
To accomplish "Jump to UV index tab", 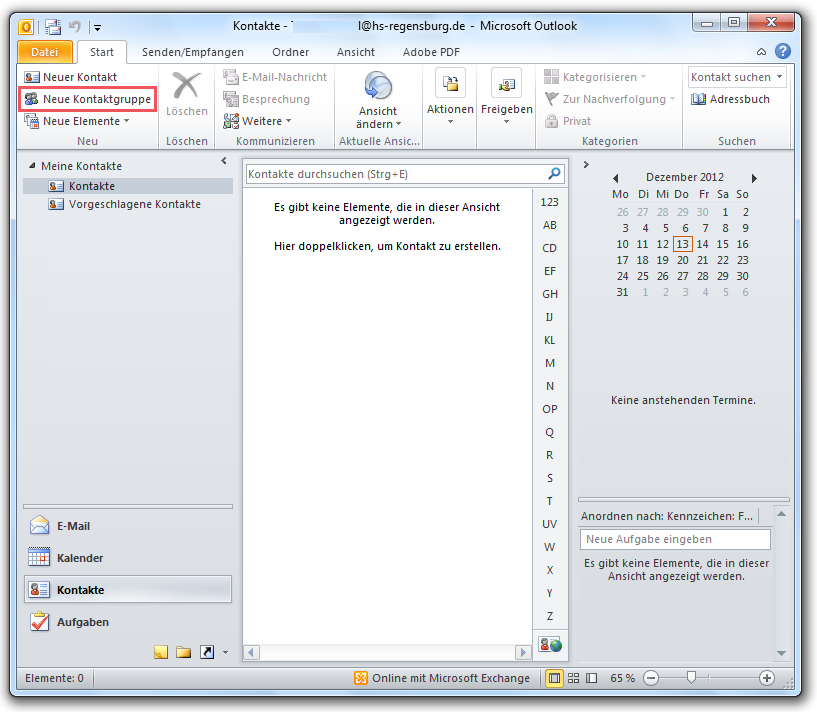I will pyautogui.click(x=550, y=524).
